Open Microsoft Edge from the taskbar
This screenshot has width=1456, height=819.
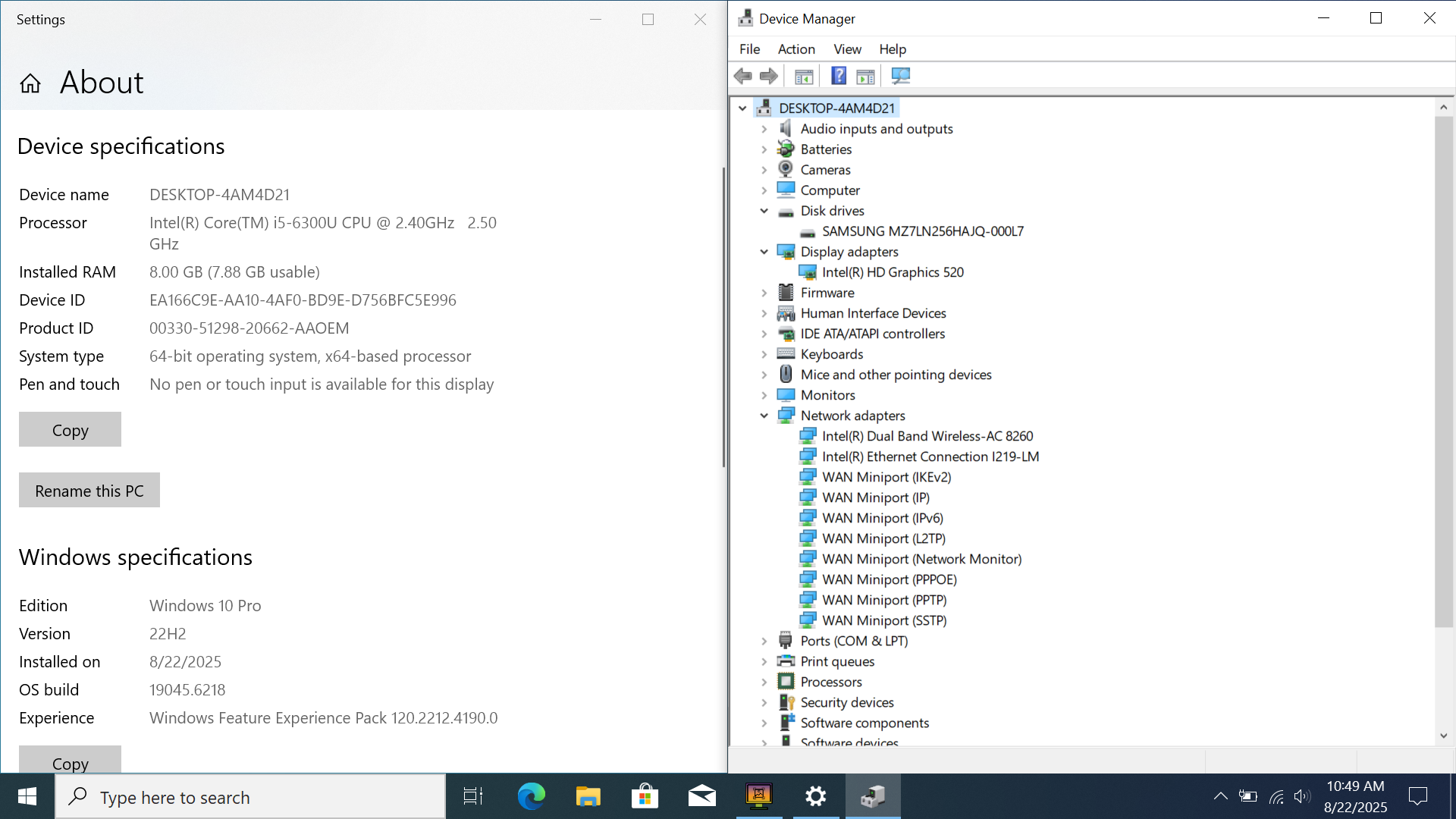(x=531, y=796)
